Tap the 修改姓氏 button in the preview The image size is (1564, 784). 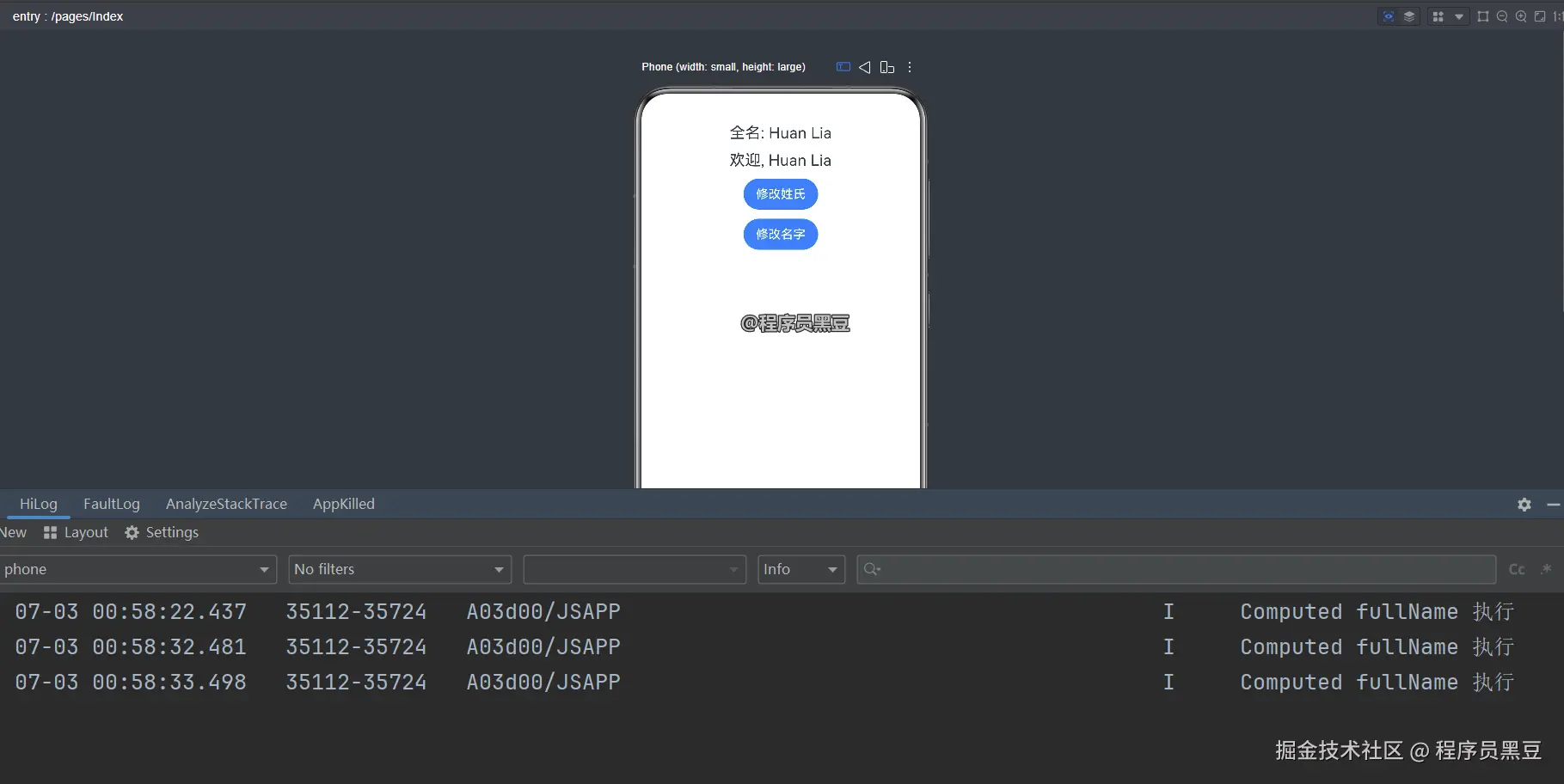[781, 194]
